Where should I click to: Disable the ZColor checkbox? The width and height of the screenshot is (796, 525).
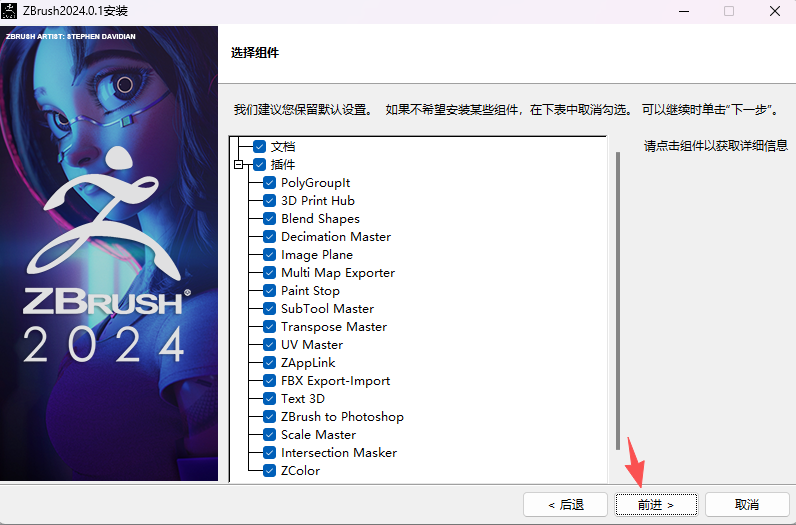click(x=270, y=471)
